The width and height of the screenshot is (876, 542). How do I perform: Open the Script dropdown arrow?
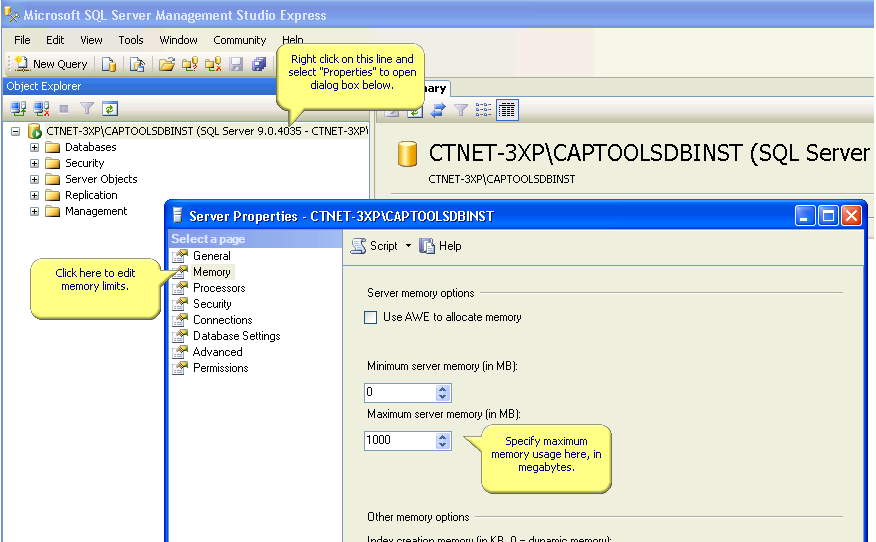coord(408,246)
